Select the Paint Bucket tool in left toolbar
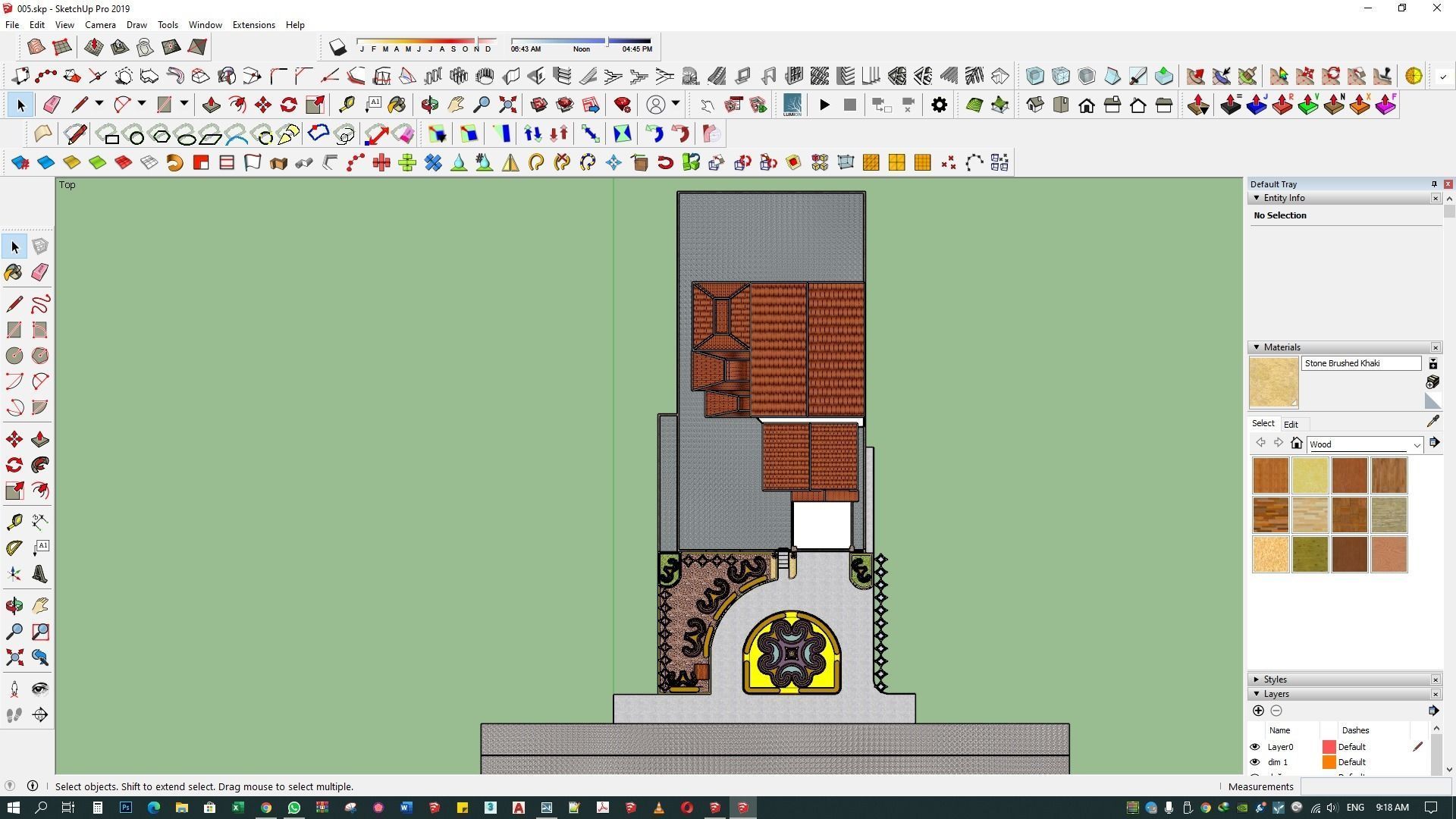This screenshot has width=1456, height=819. (14, 272)
